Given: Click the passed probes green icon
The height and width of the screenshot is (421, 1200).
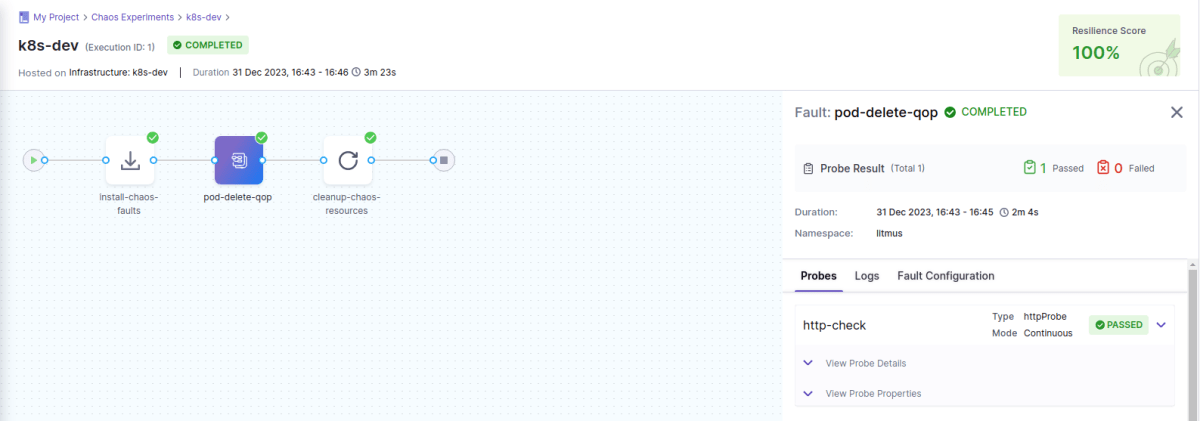Looking at the screenshot, I should click(x=1030, y=168).
